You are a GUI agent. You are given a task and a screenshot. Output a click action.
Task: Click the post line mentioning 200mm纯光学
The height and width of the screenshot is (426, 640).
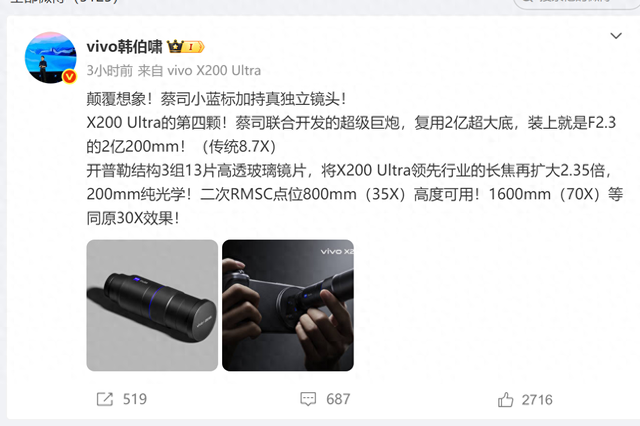click(355, 194)
